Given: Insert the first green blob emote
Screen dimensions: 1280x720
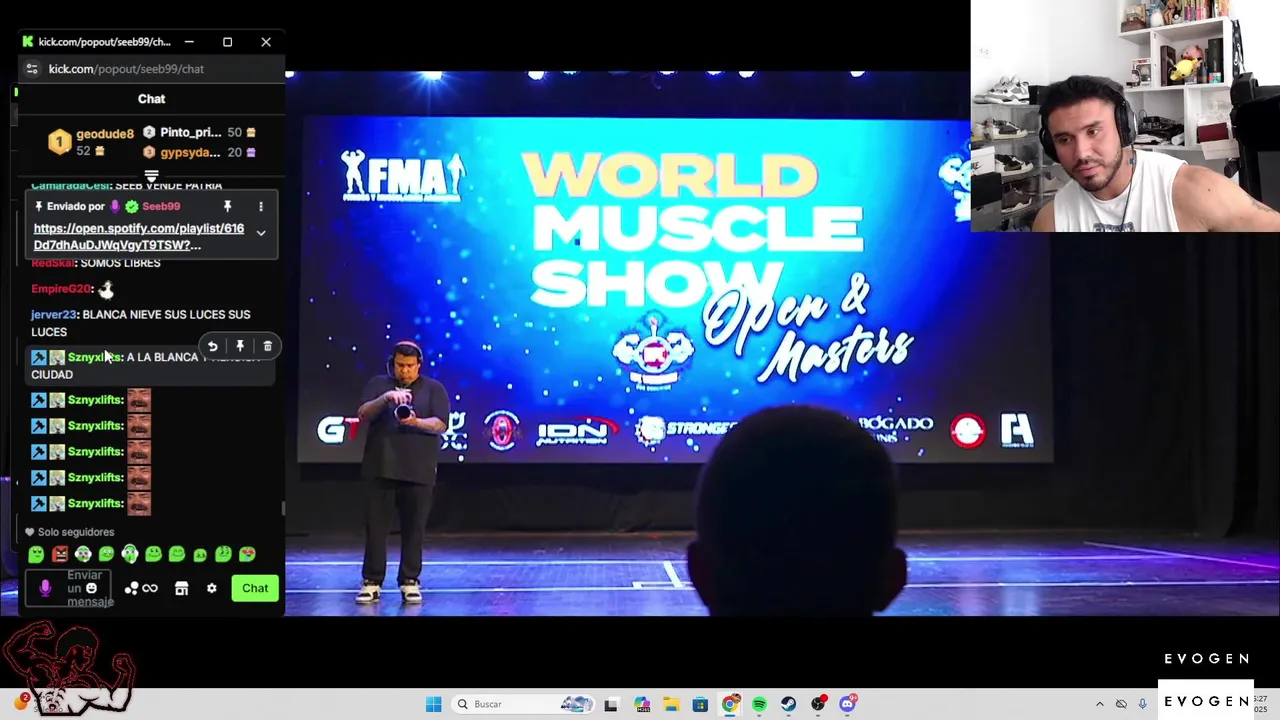Looking at the screenshot, I should pyautogui.click(x=36, y=554).
